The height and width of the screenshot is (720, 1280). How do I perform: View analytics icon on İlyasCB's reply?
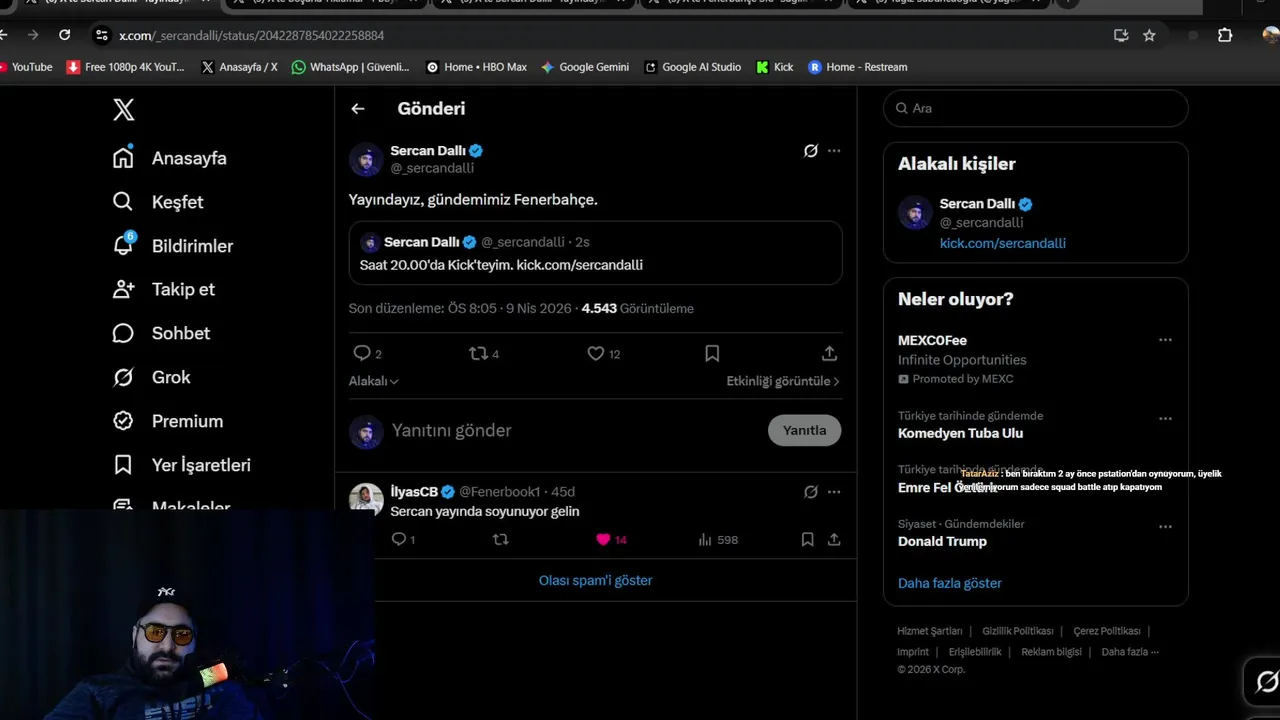[x=705, y=540]
